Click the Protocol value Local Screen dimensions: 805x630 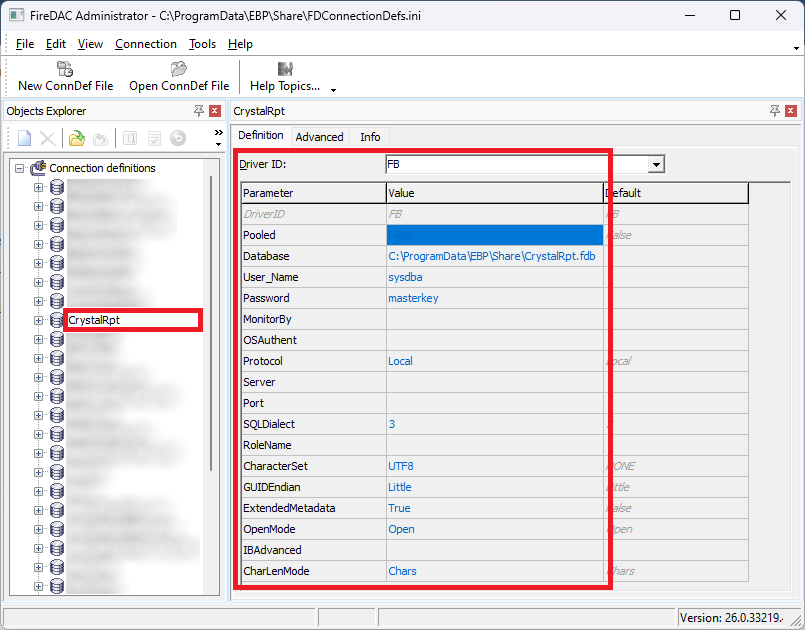[495, 361]
